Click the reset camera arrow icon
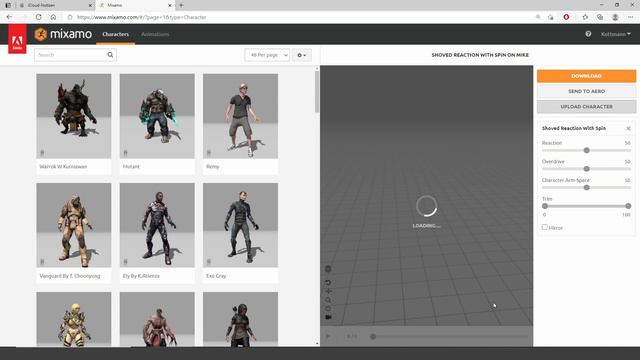This screenshot has width=640, height=360. click(328, 282)
